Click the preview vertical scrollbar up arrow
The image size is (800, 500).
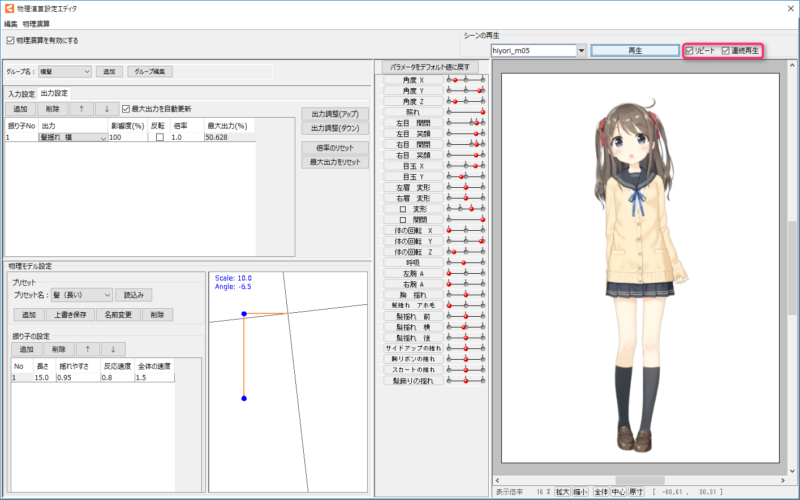click(792, 65)
